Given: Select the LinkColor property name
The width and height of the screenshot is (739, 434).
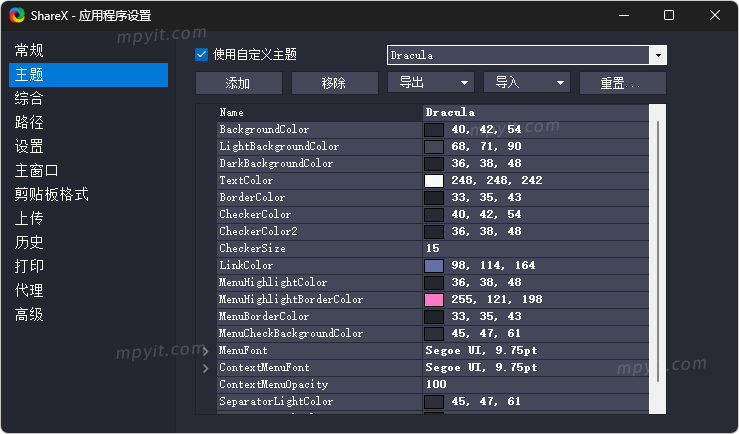Looking at the screenshot, I should click(x=246, y=265).
